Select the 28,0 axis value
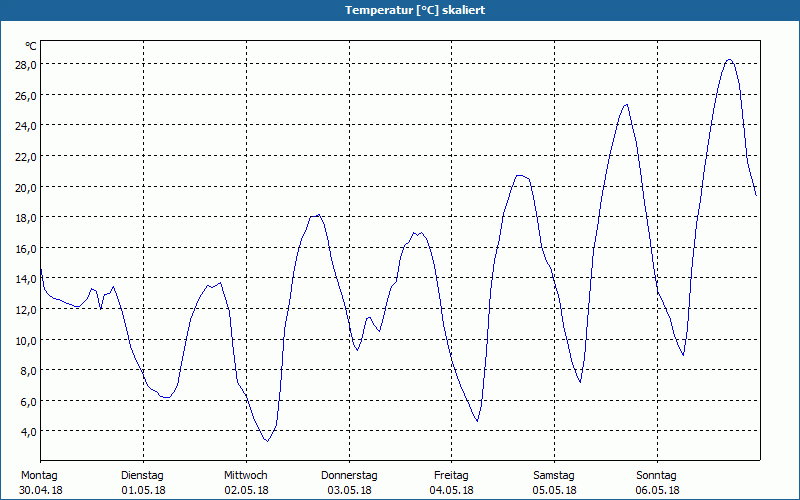The image size is (800, 500). click(x=26, y=65)
